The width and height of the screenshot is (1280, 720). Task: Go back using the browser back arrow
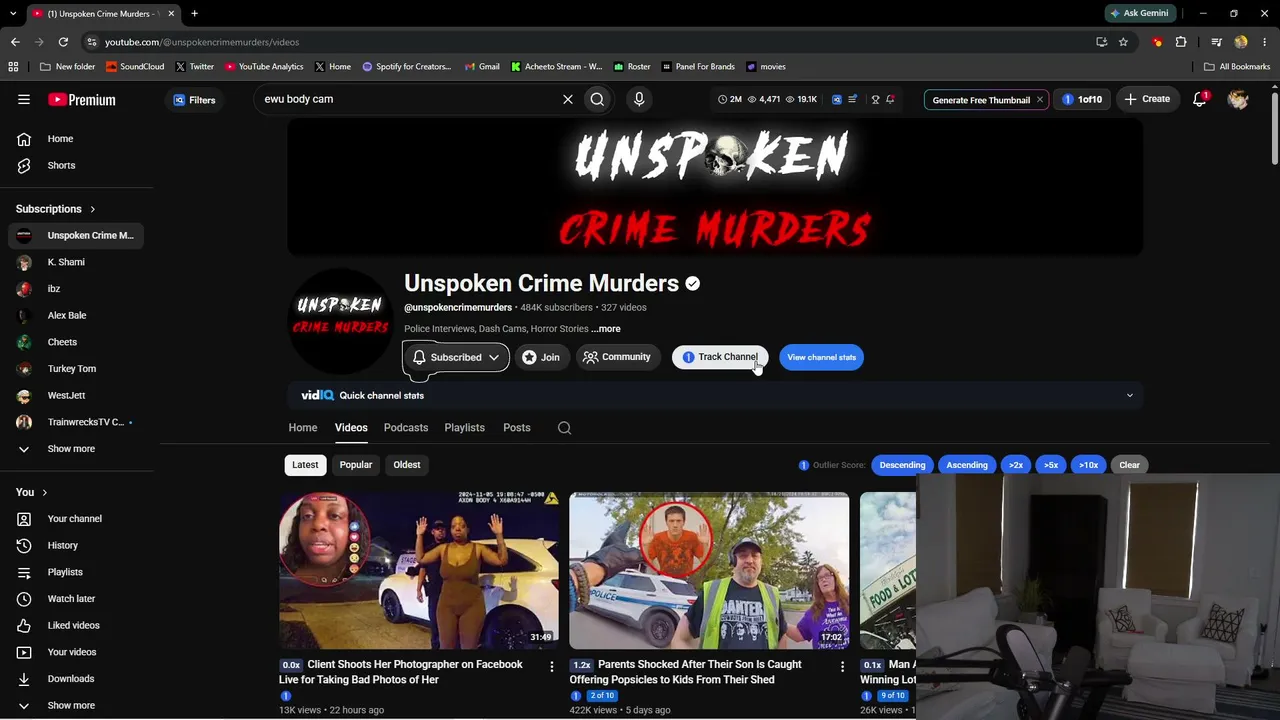click(15, 42)
